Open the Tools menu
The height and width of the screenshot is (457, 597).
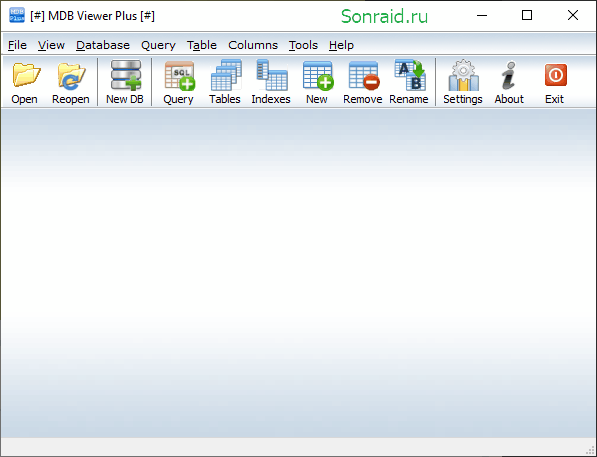(x=303, y=45)
